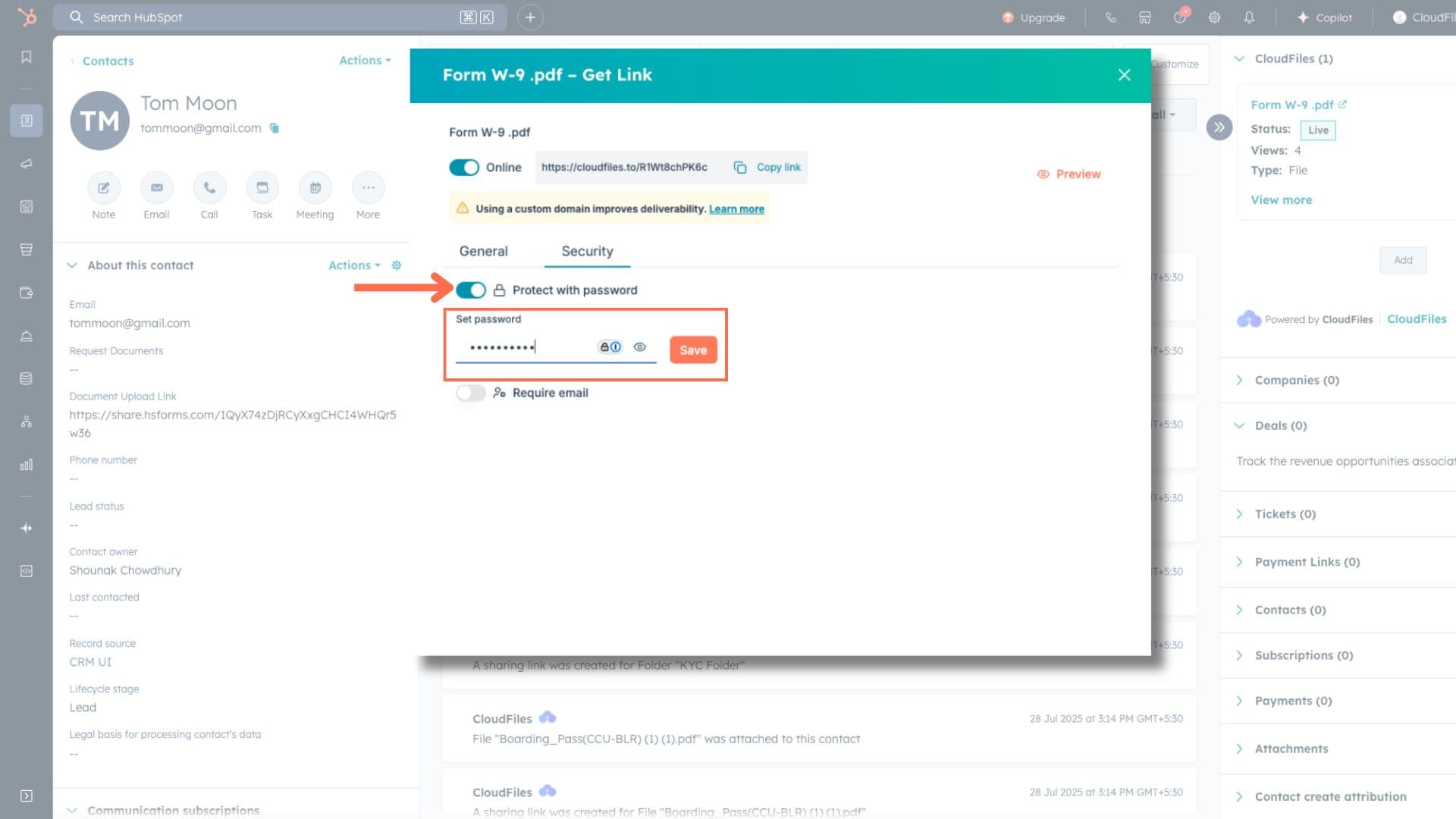1456x819 pixels.
Task: Click the Call phone icon
Action: tap(209, 188)
